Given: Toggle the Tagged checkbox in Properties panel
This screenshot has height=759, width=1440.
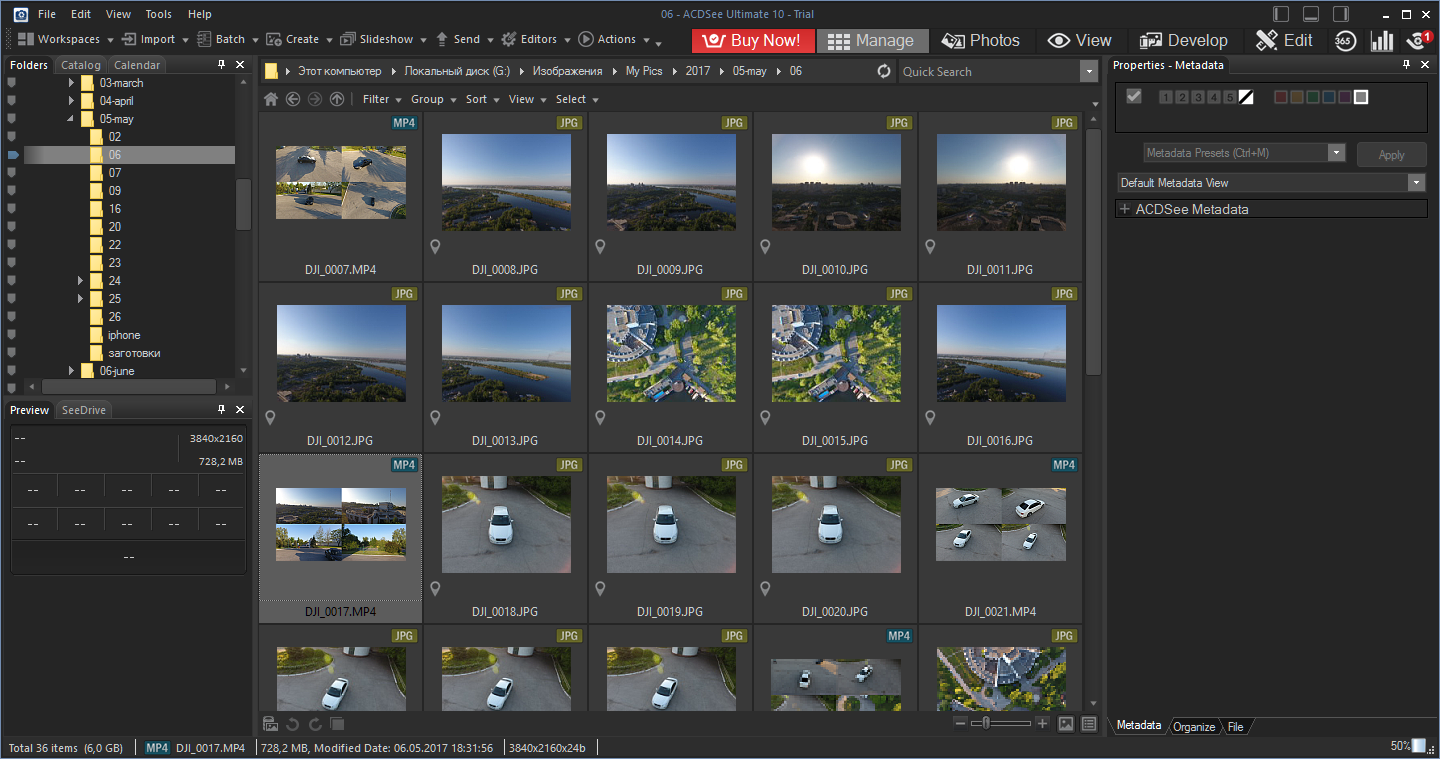Looking at the screenshot, I should click(1133, 97).
